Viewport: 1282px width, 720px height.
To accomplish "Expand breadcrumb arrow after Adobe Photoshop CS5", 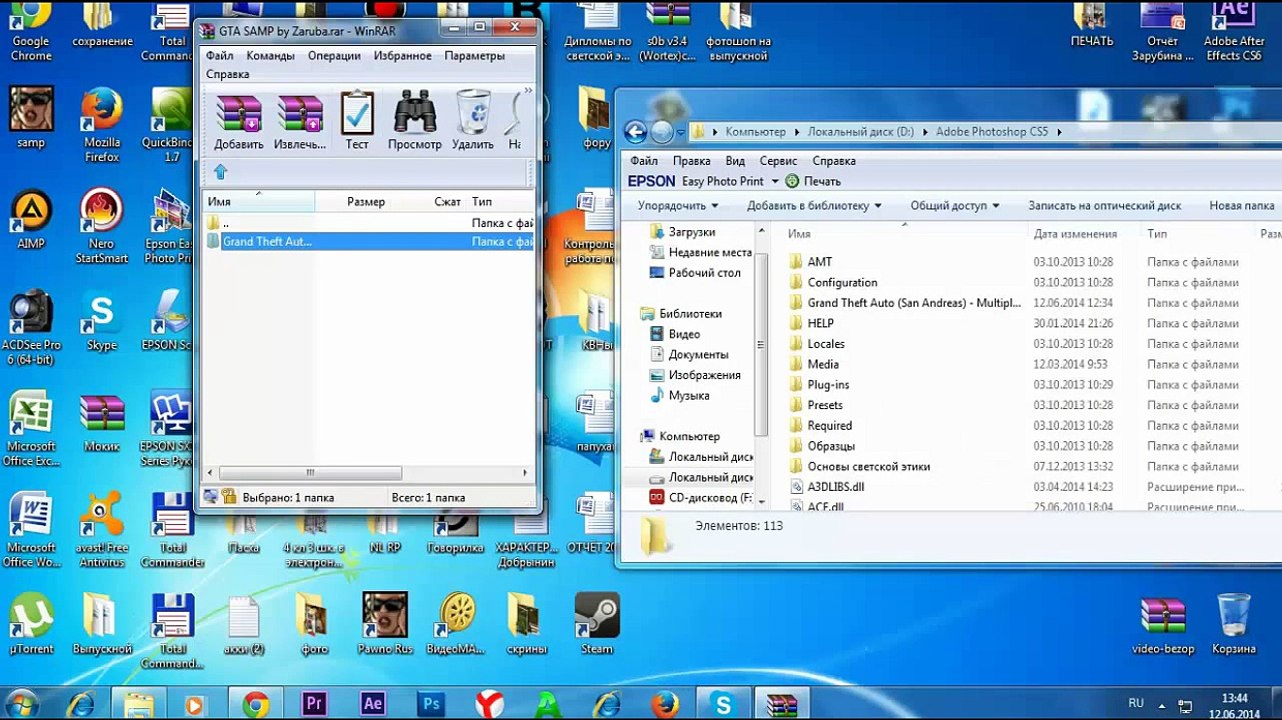I will (x=1059, y=132).
